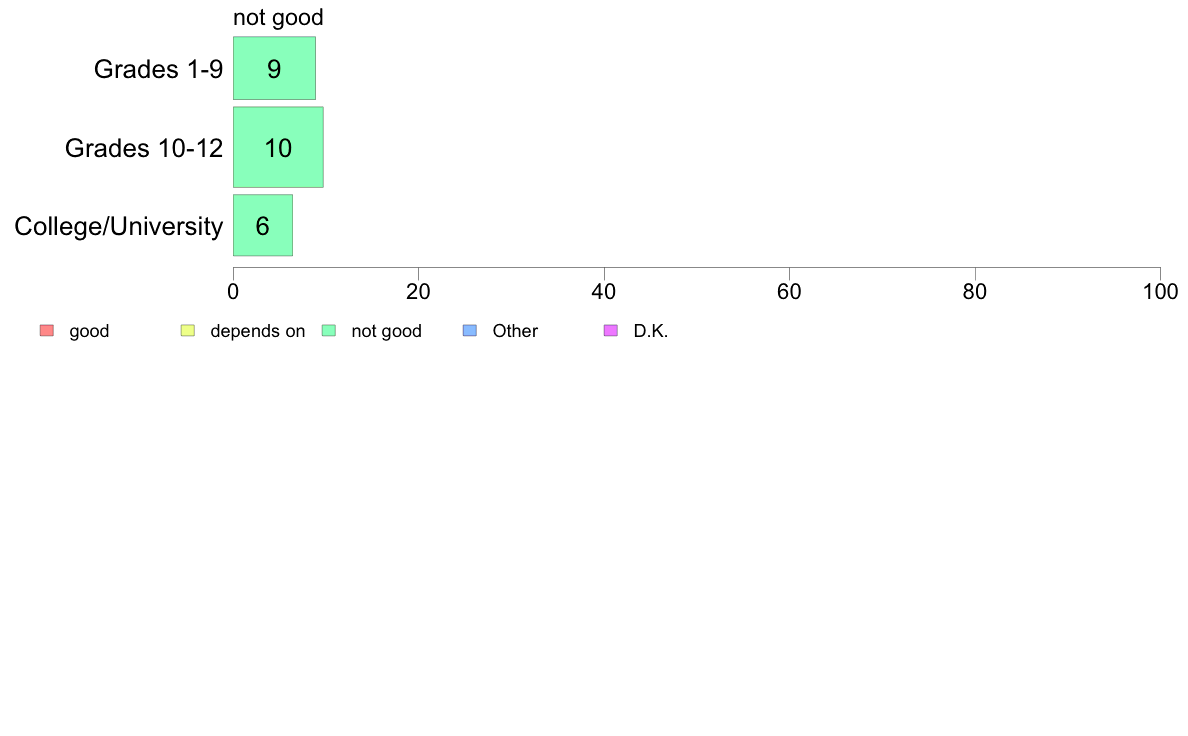Click the 0 tick on the axis
1188x736 pixels.
[233, 292]
